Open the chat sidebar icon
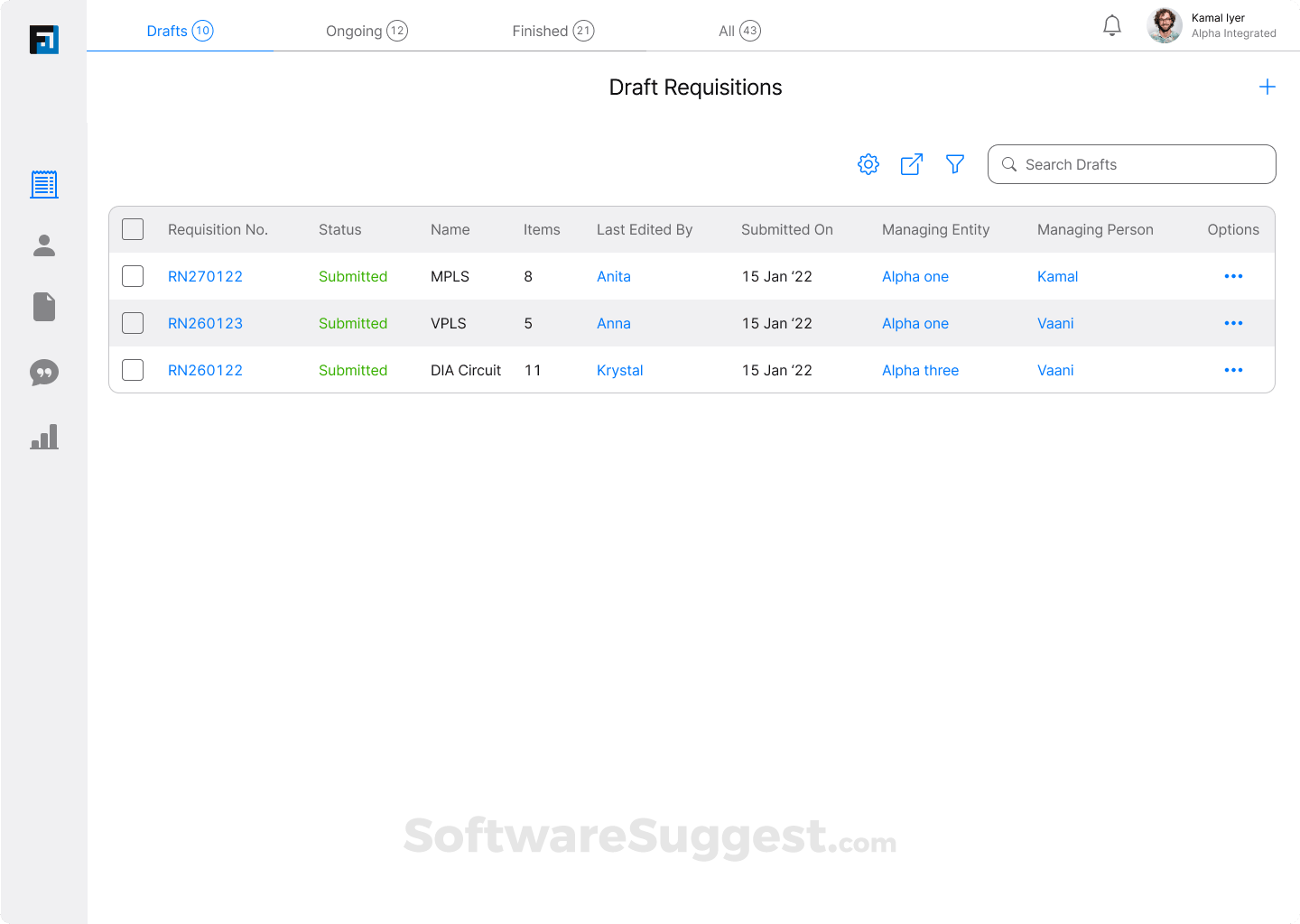The width and height of the screenshot is (1300, 924). [x=44, y=373]
